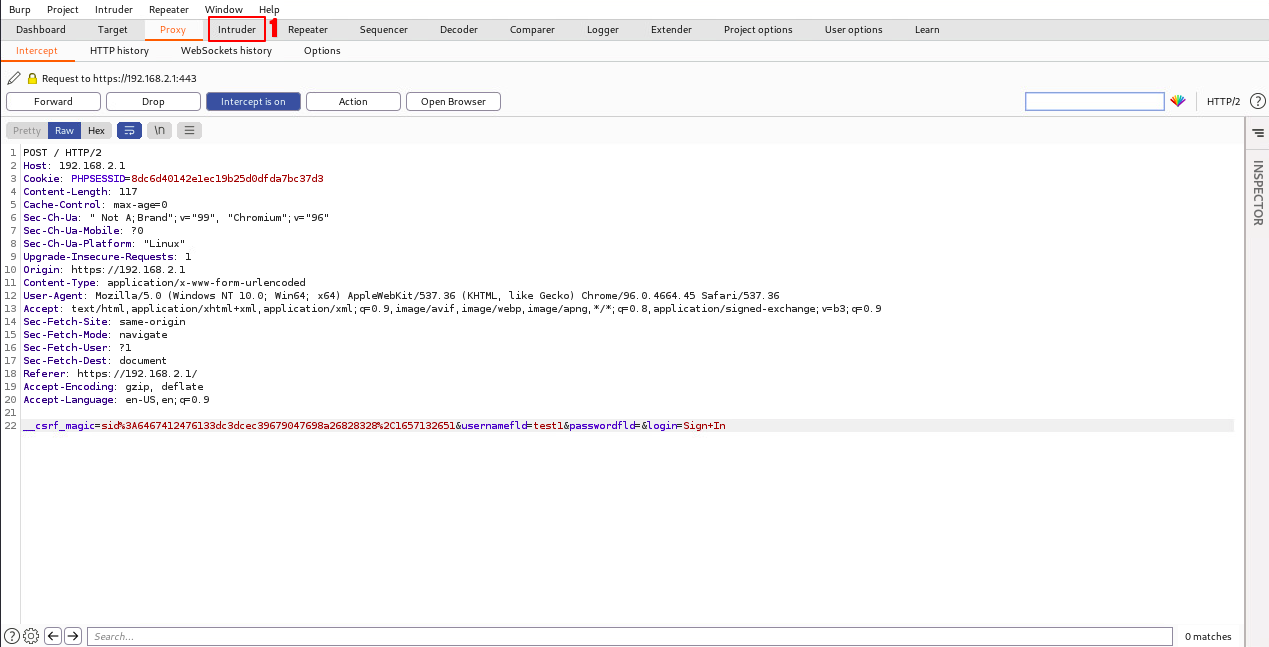Open the multicolor highlight picker icon
This screenshot has height=647, width=1269.
[x=1178, y=102]
